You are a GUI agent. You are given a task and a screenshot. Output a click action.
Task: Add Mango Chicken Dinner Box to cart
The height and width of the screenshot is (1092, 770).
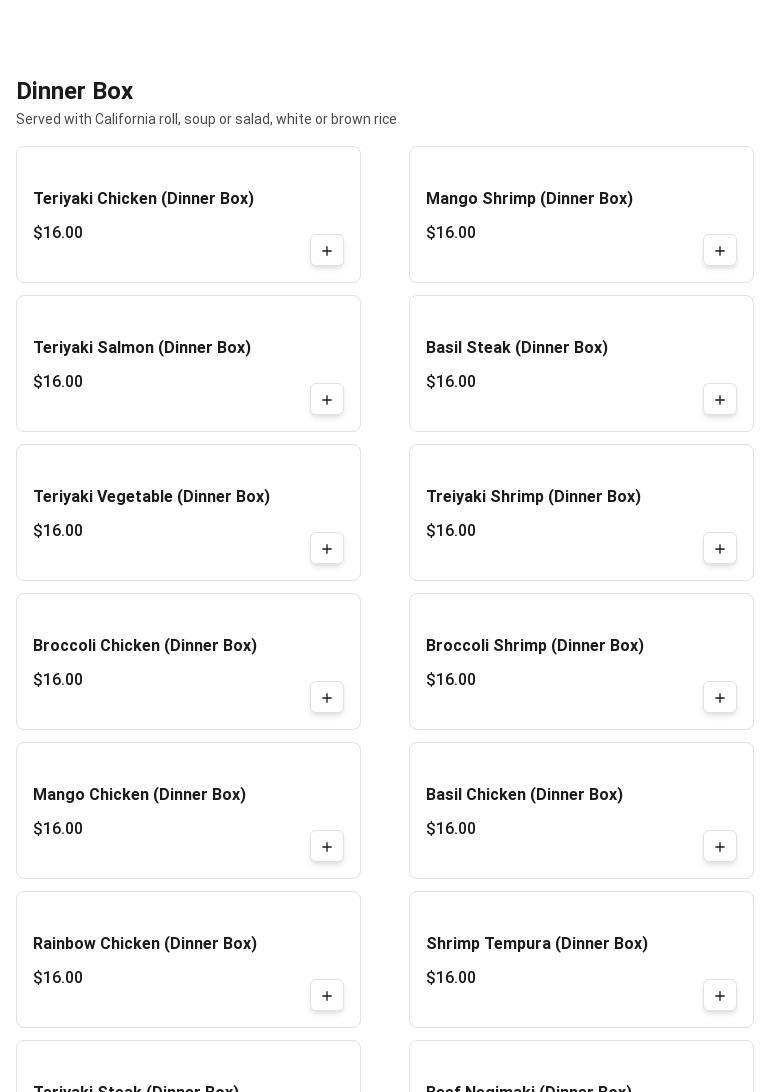(x=327, y=847)
